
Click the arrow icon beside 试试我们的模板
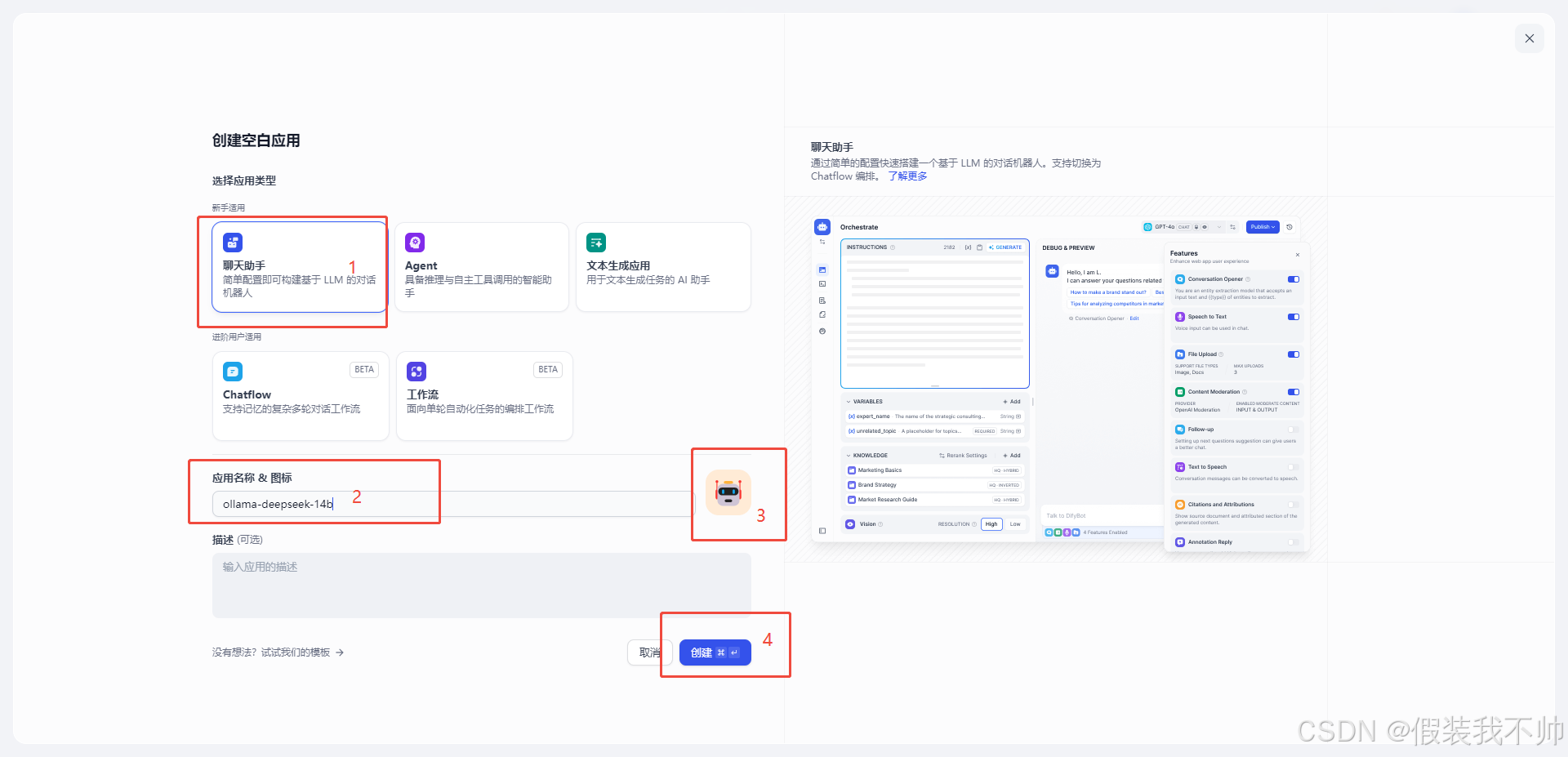pos(340,652)
